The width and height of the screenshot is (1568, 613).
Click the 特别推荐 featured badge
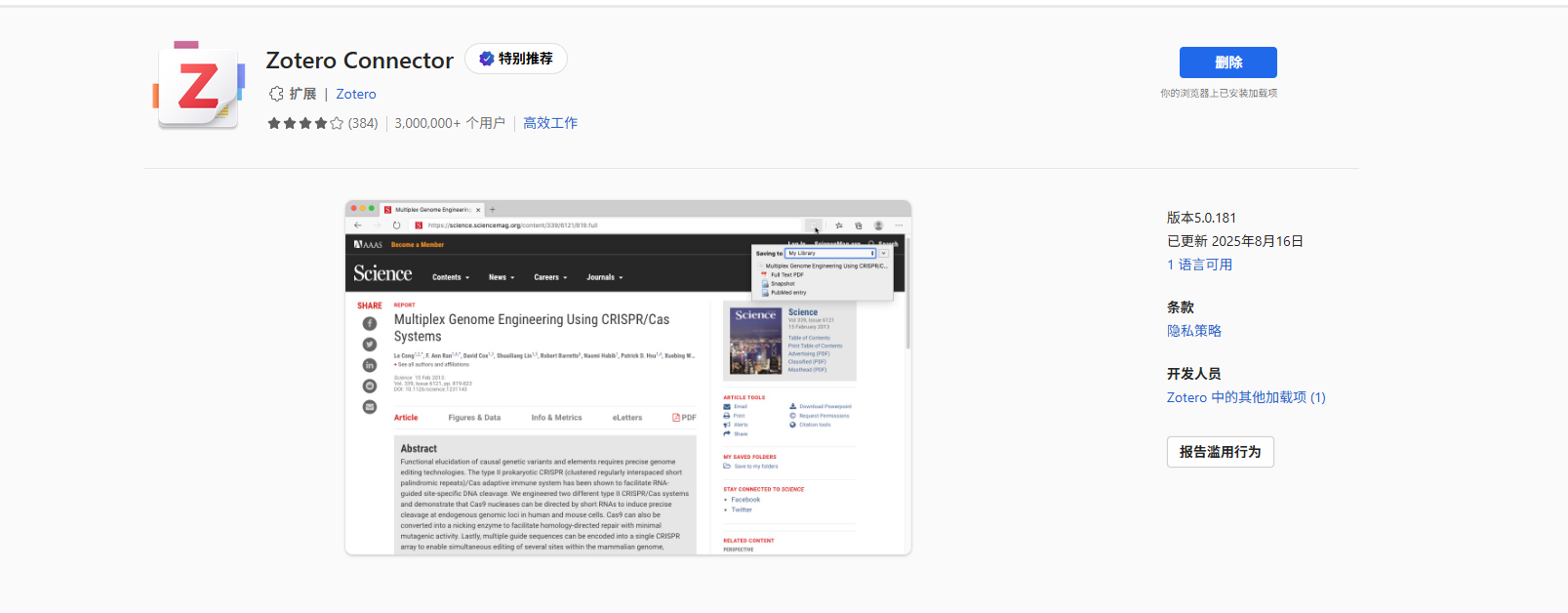pyautogui.click(x=516, y=59)
